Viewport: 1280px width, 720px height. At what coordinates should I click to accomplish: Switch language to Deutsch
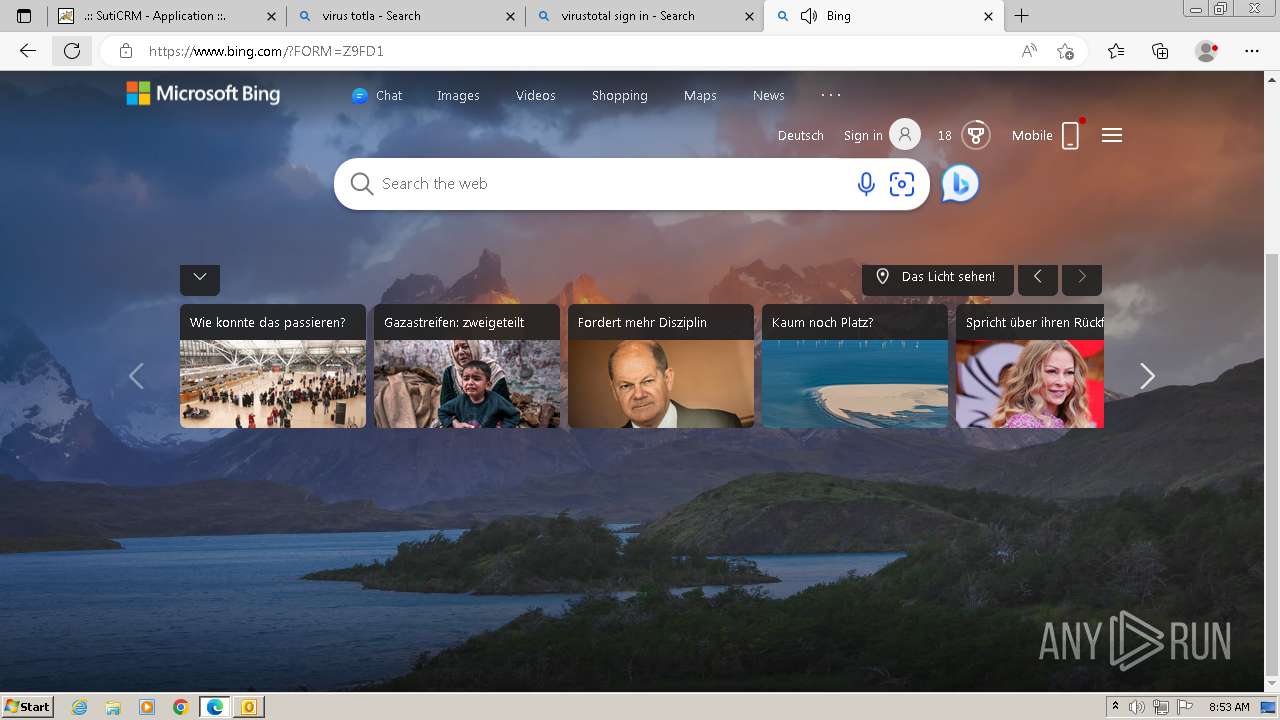(x=801, y=136)
